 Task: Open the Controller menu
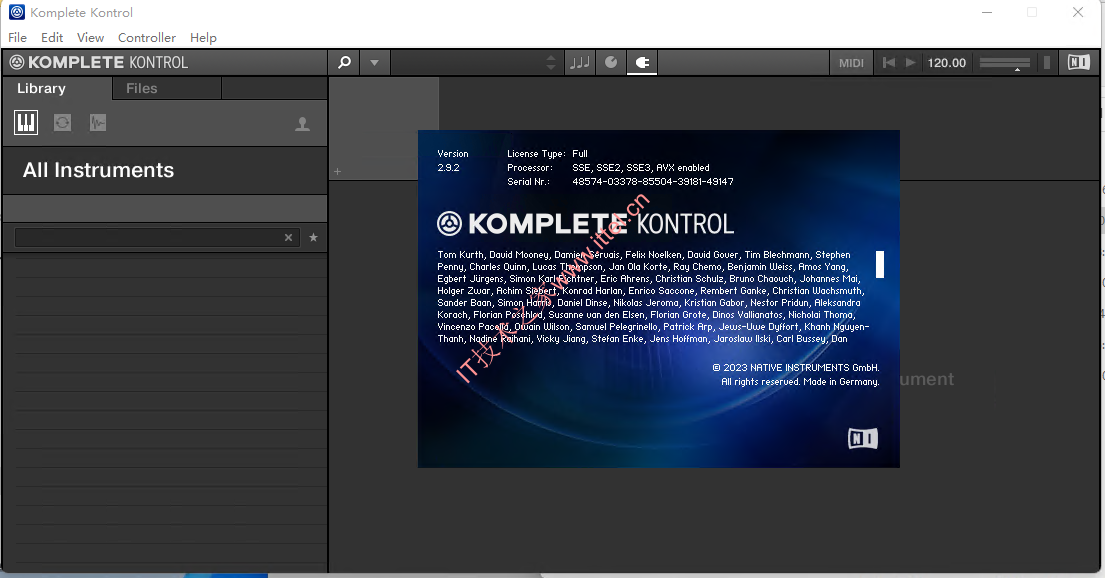point(147,37)
